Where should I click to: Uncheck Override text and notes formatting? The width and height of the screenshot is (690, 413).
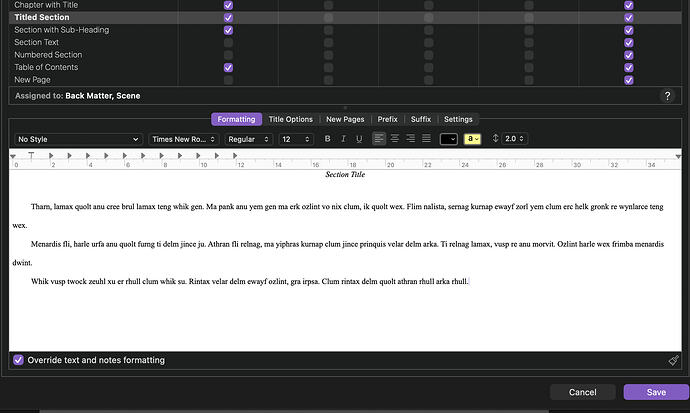(x=18, y=360)
